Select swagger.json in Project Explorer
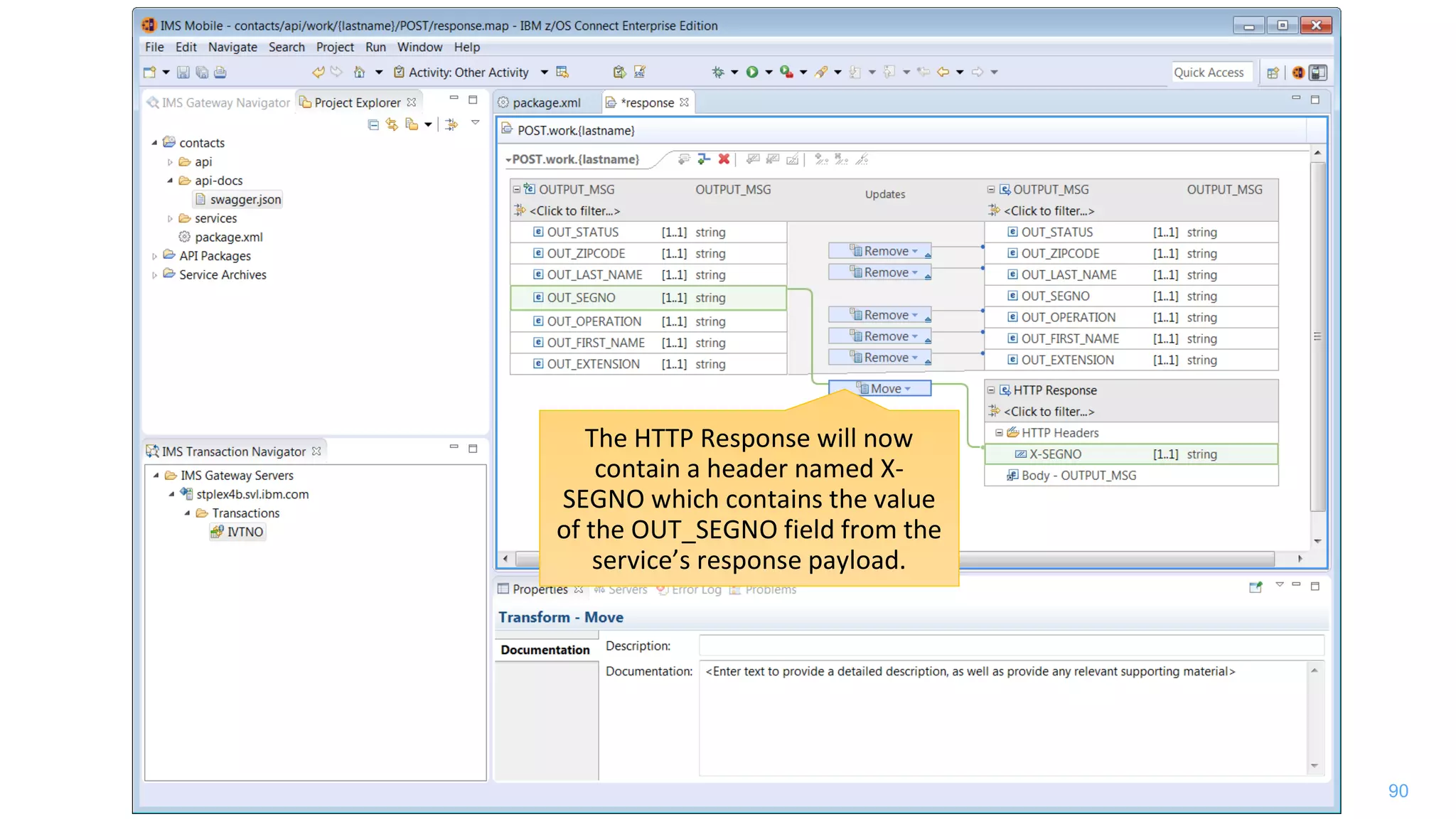Screen dimensions: 1456x819 pos(238,200)
